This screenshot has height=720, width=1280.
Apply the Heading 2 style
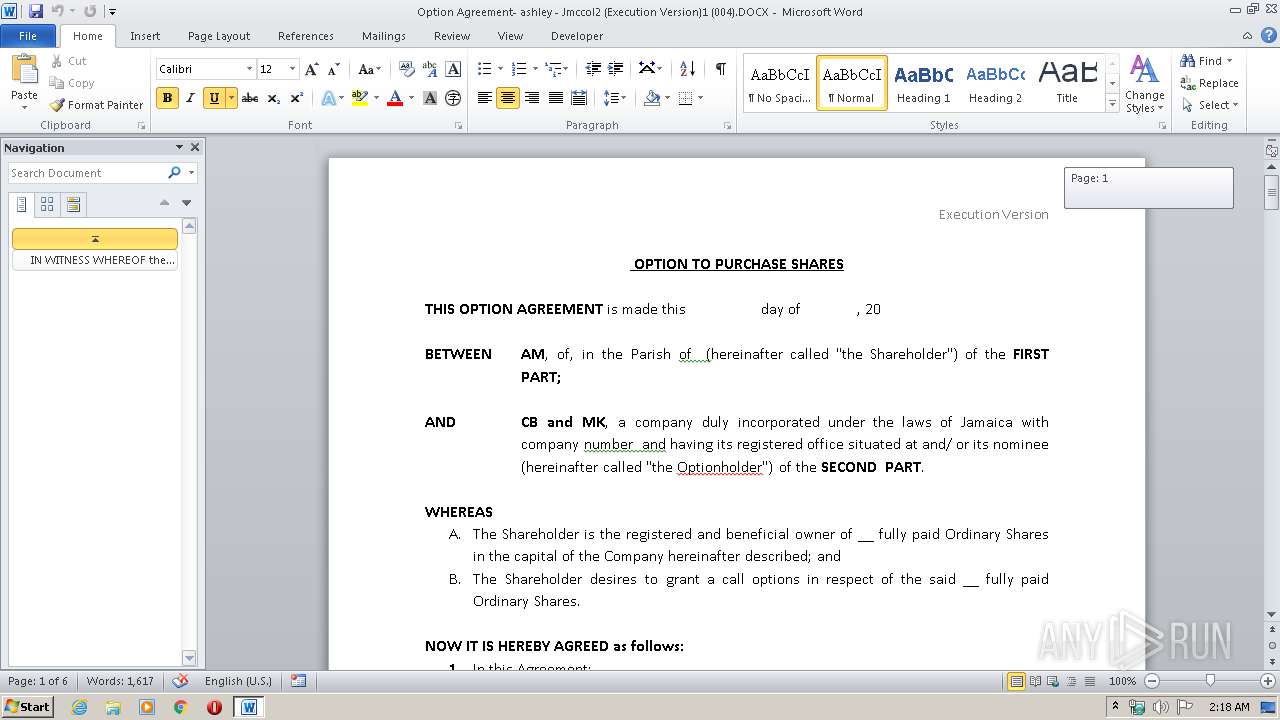[995, 83]
